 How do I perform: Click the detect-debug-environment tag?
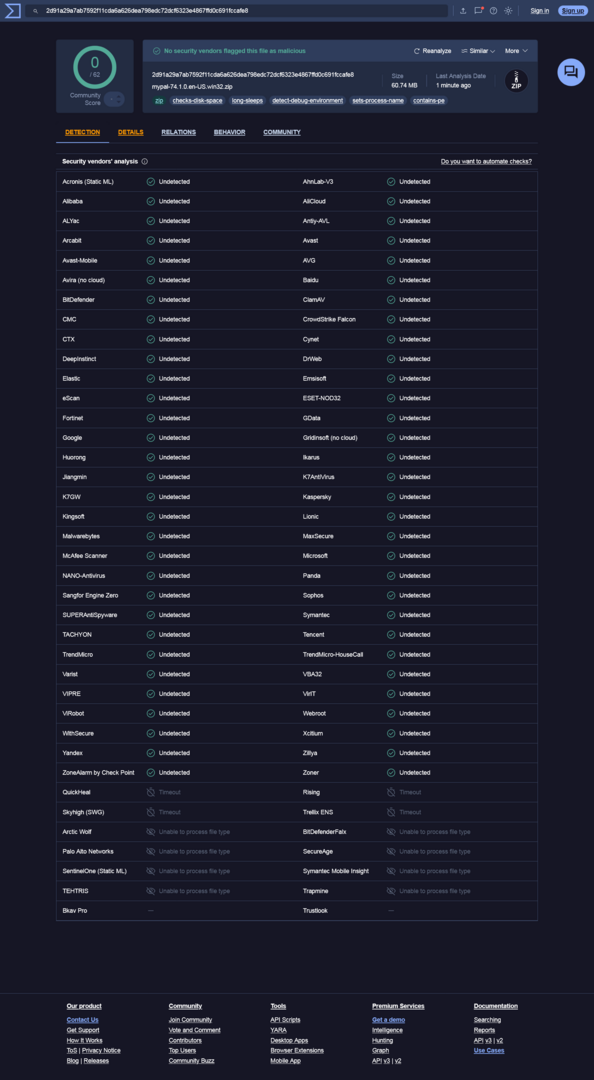click(307, 101)
